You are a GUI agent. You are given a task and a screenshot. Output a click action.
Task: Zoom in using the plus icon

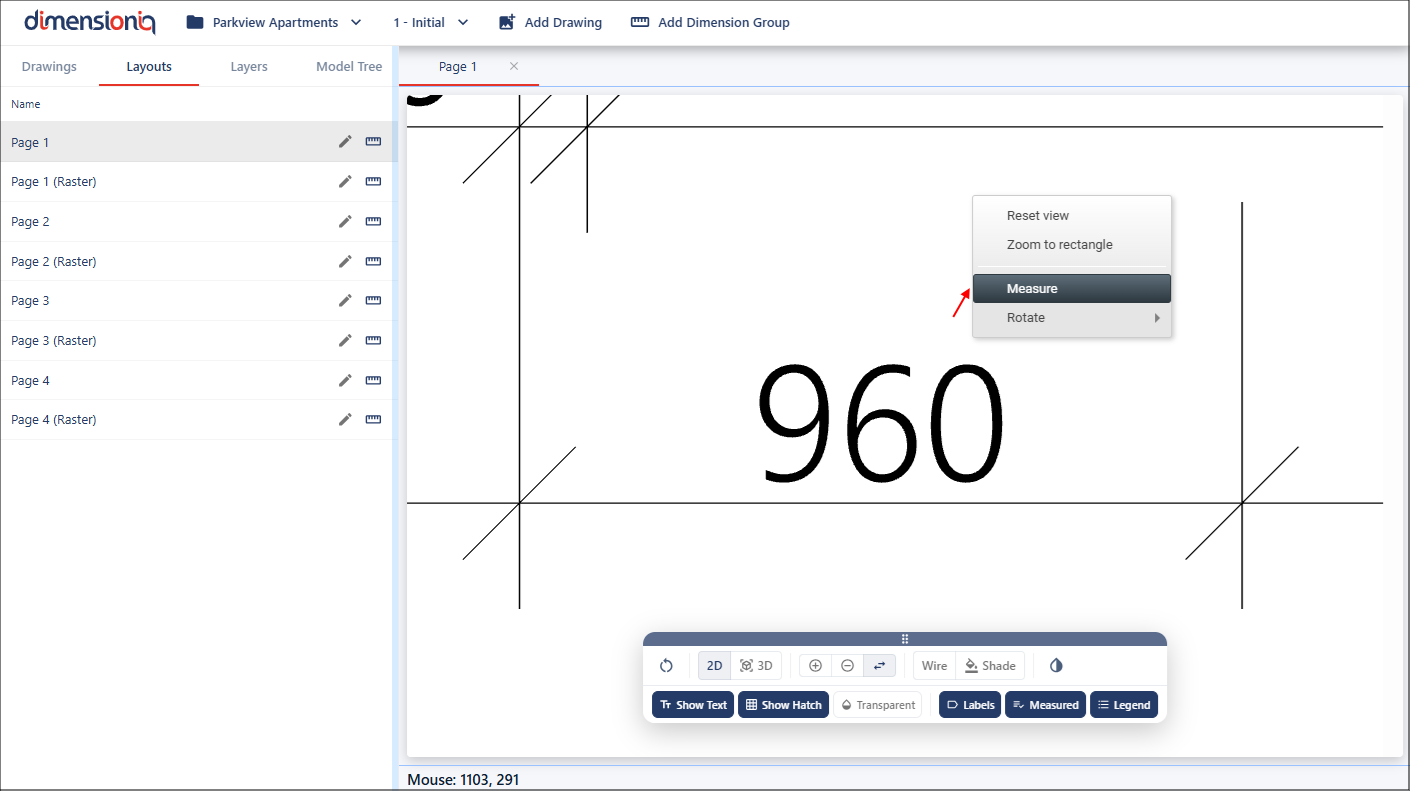point(815,666)
